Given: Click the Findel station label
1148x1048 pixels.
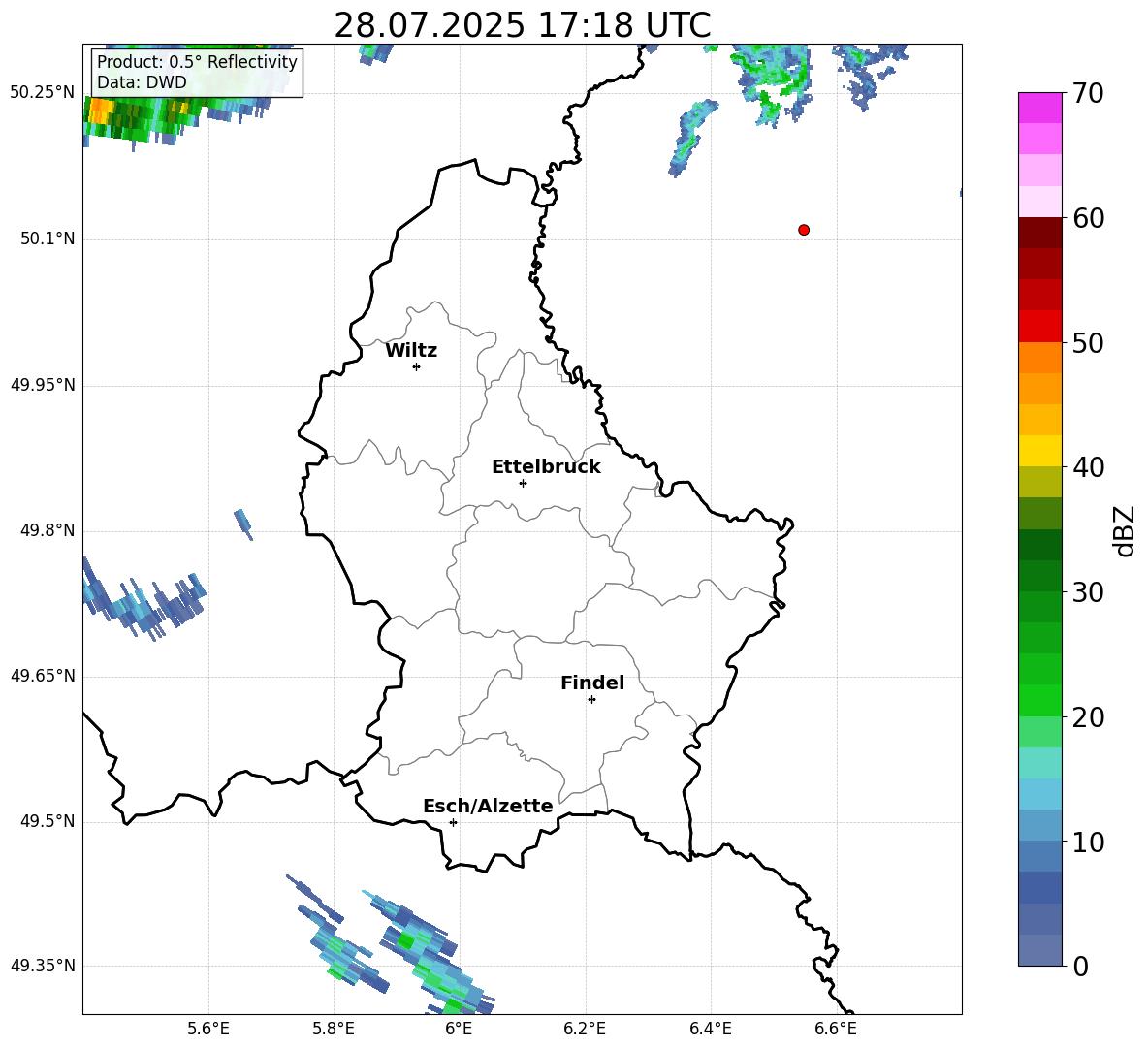Looking at the screenshot, I should click(x=592, y=683).
